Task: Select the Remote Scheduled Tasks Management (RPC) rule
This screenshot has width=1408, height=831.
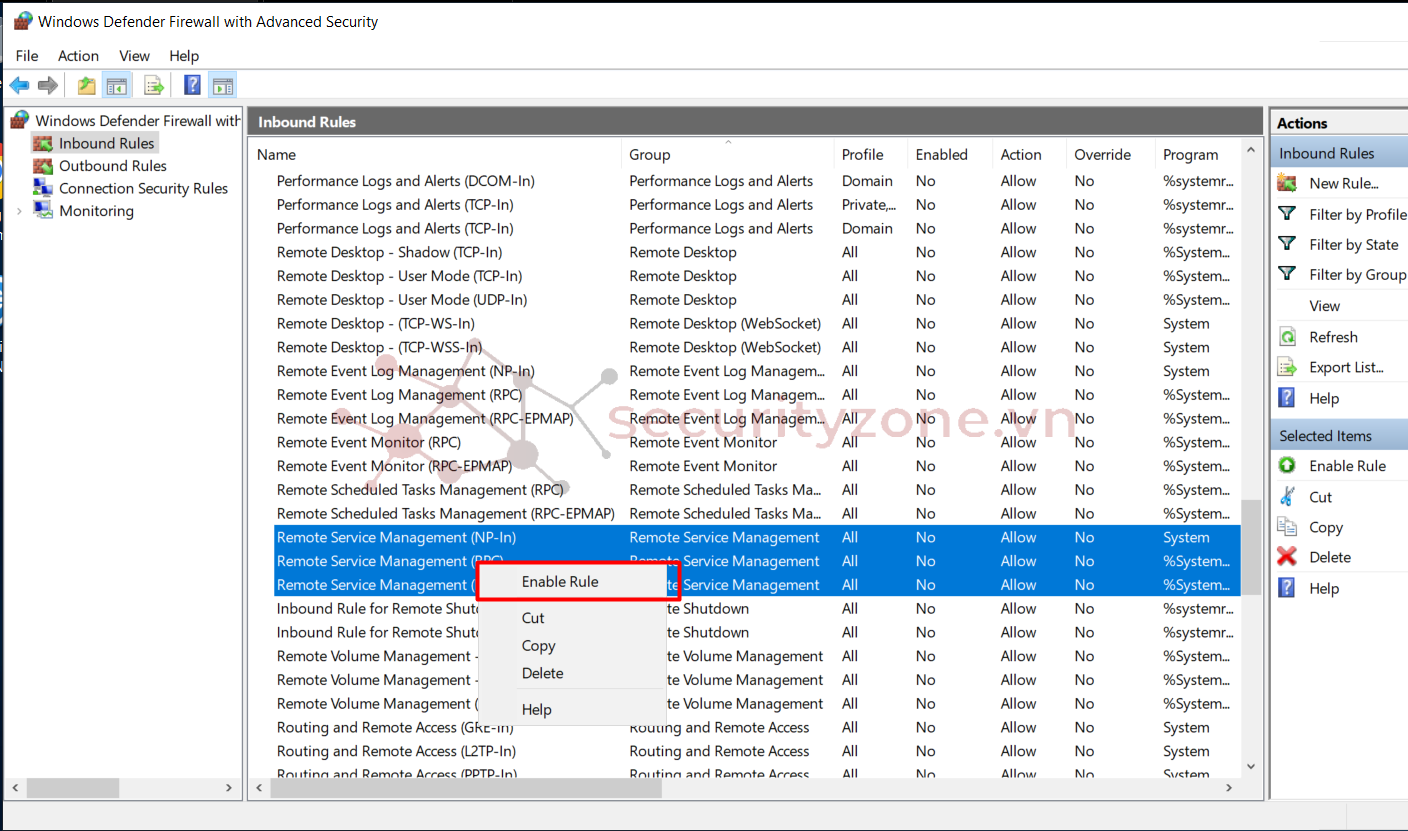Action: 757,490
